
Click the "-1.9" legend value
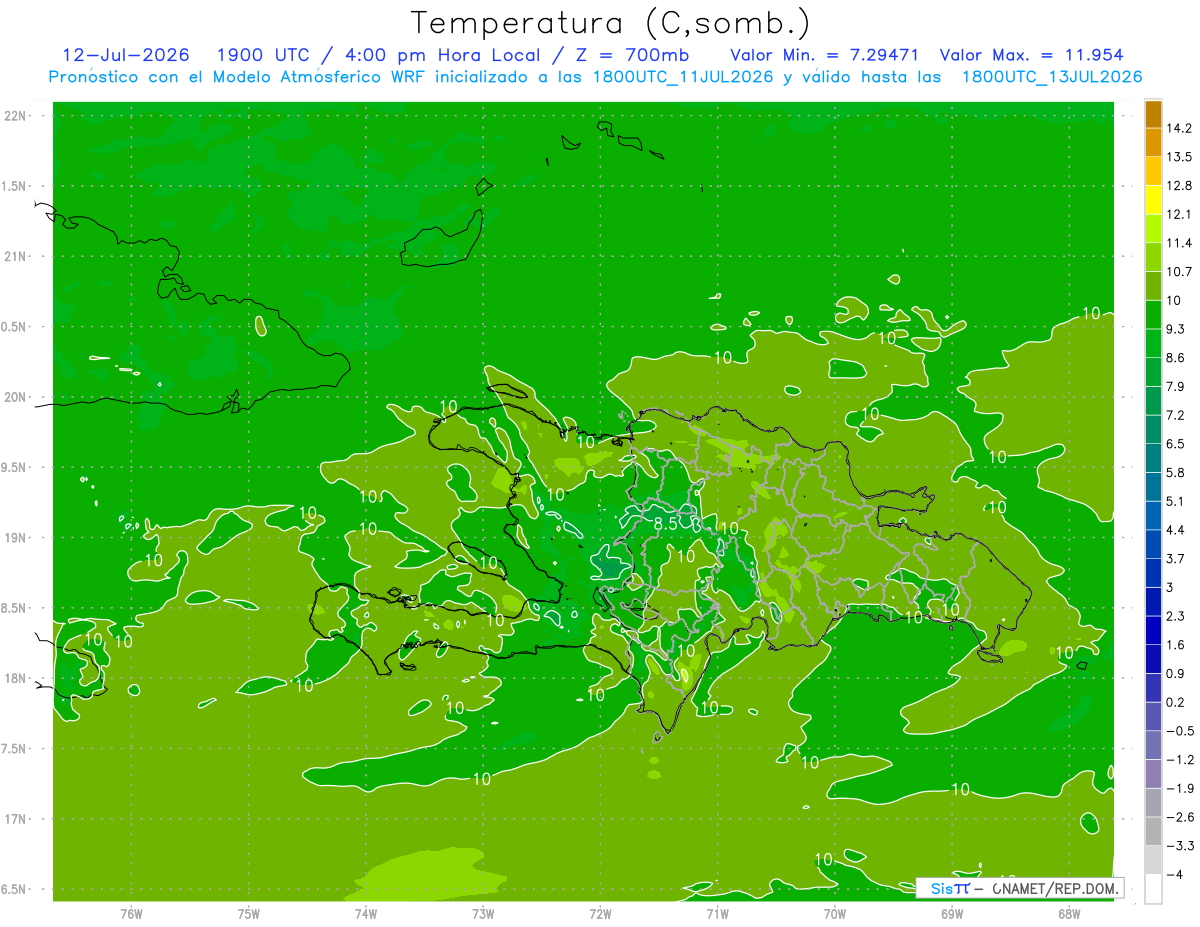click(1179, 789)
